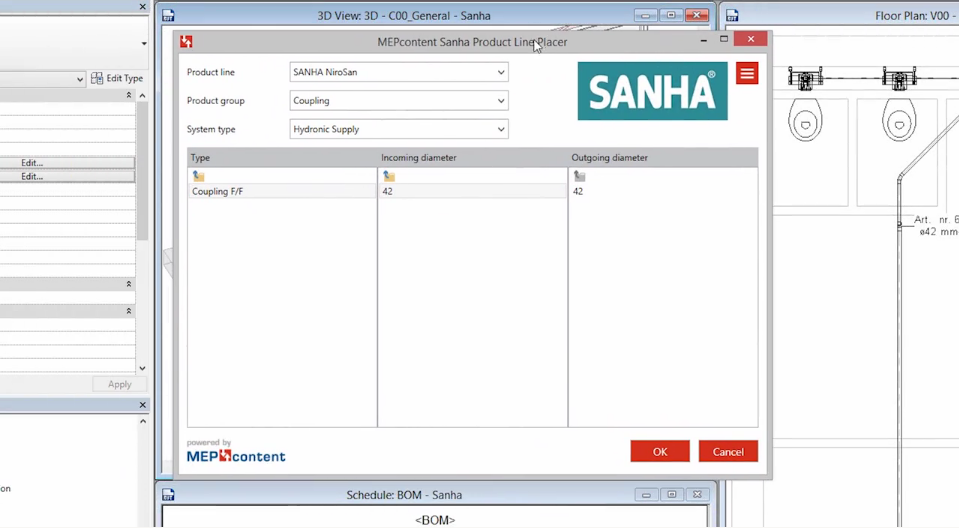Screen dimensions: 959x528
Task: Click the SANHA brand logo
Action: (652, 91)
